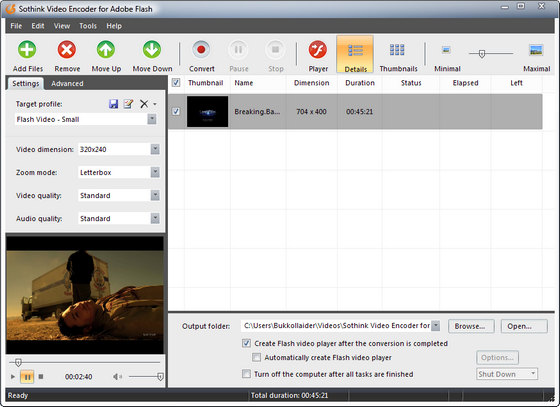Click the Output folder path field
Screen dimensions: 560x407
[x=336, y=326]
